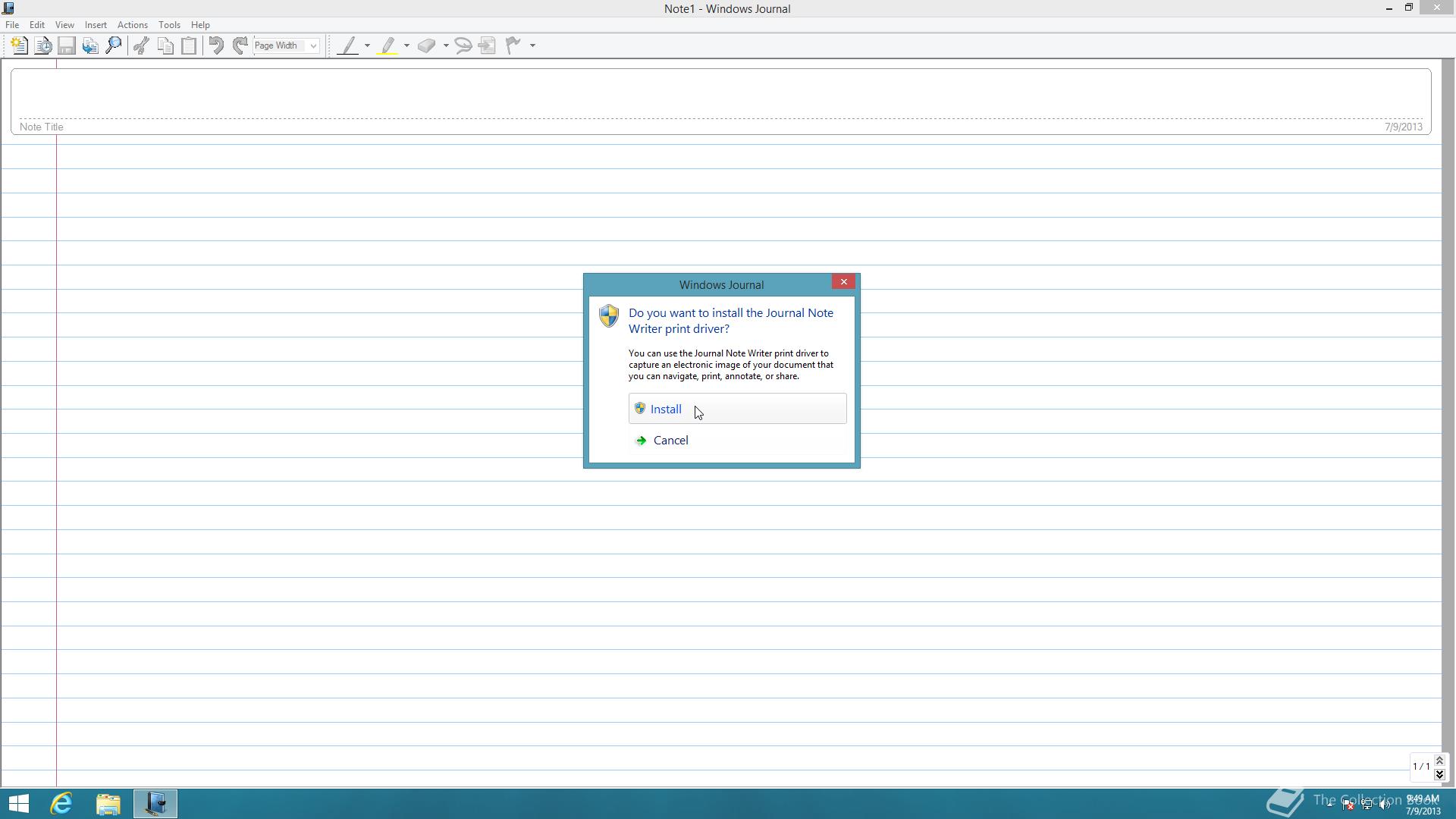Expand the Highlighter options arrow
This screenshot has width=1456, height=819.
pos(406,45)
